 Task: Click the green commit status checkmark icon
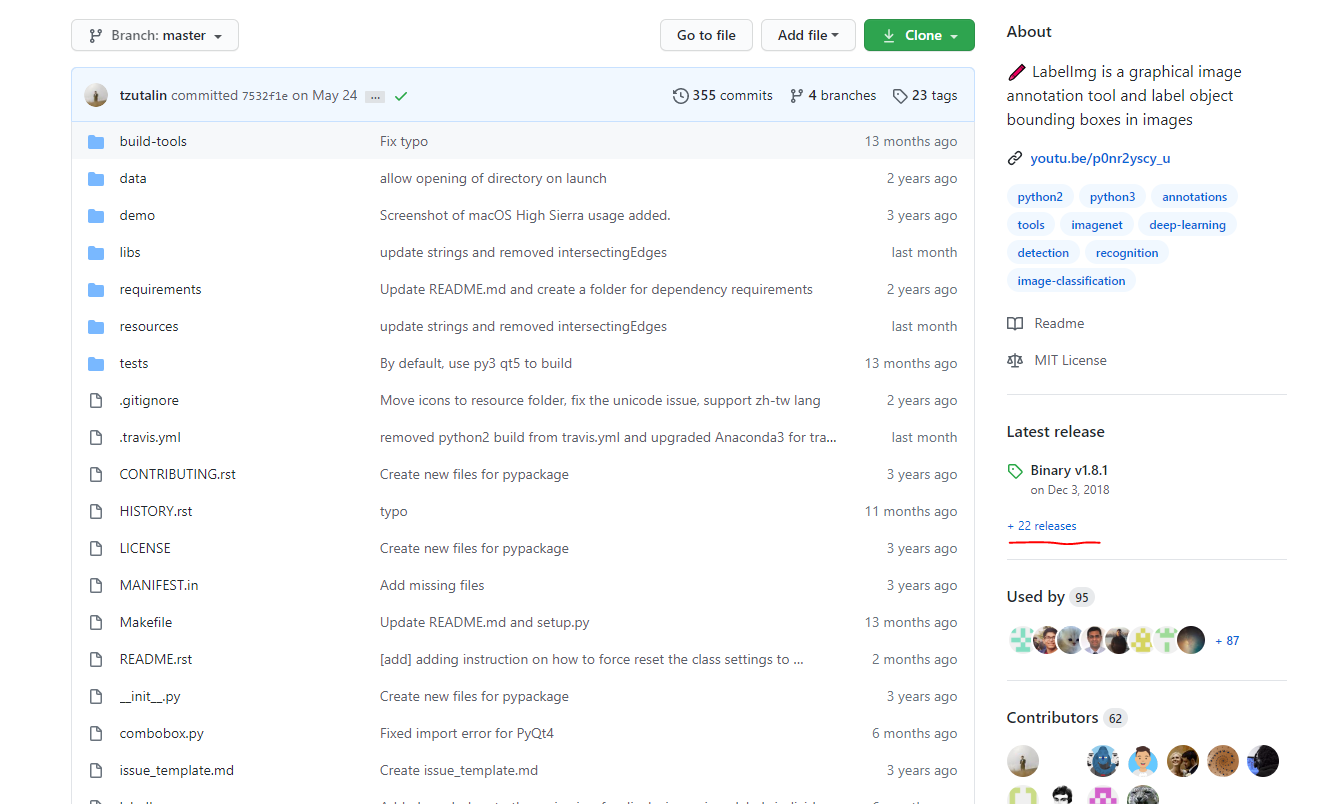(x=401, y=96)
